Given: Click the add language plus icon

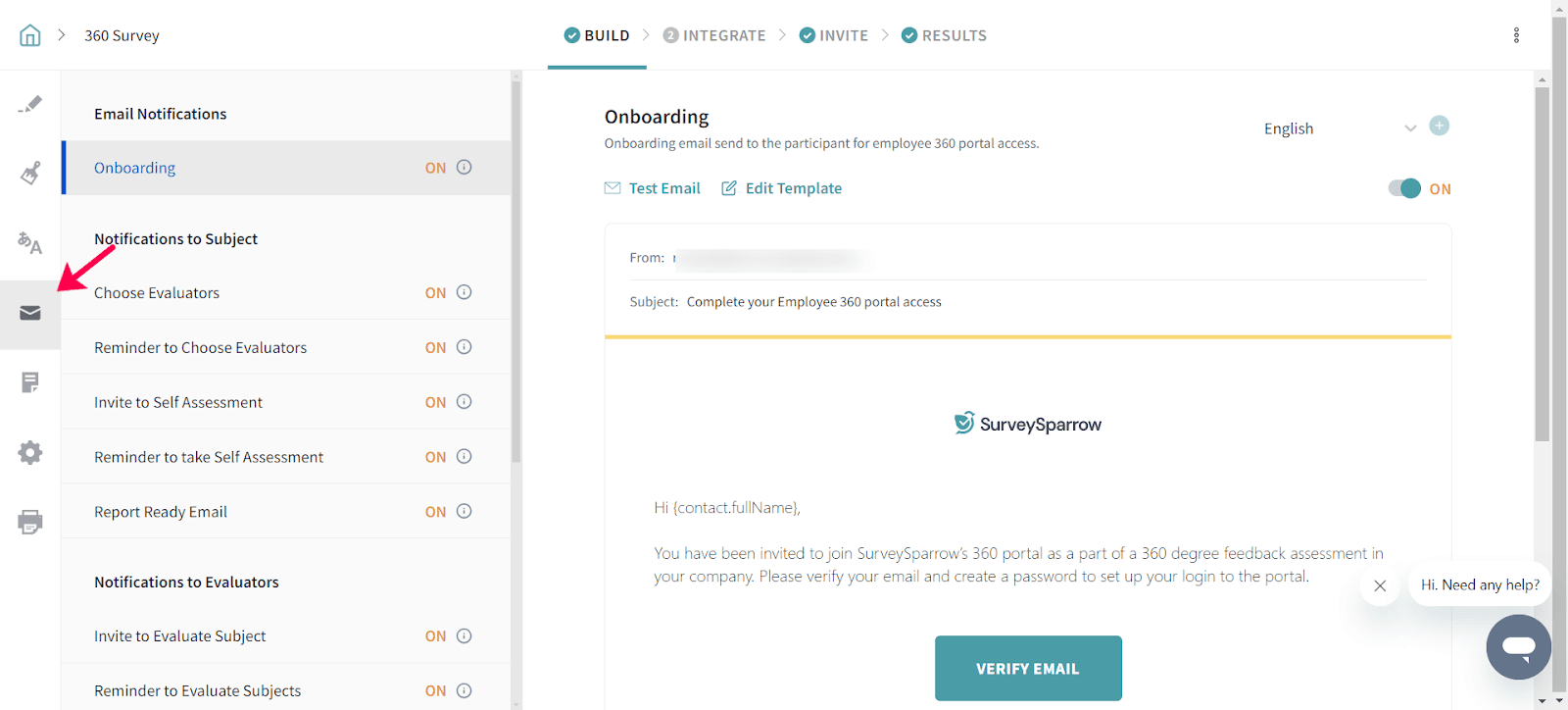Looking at the screenshot, I should [x=1439, y=126].
